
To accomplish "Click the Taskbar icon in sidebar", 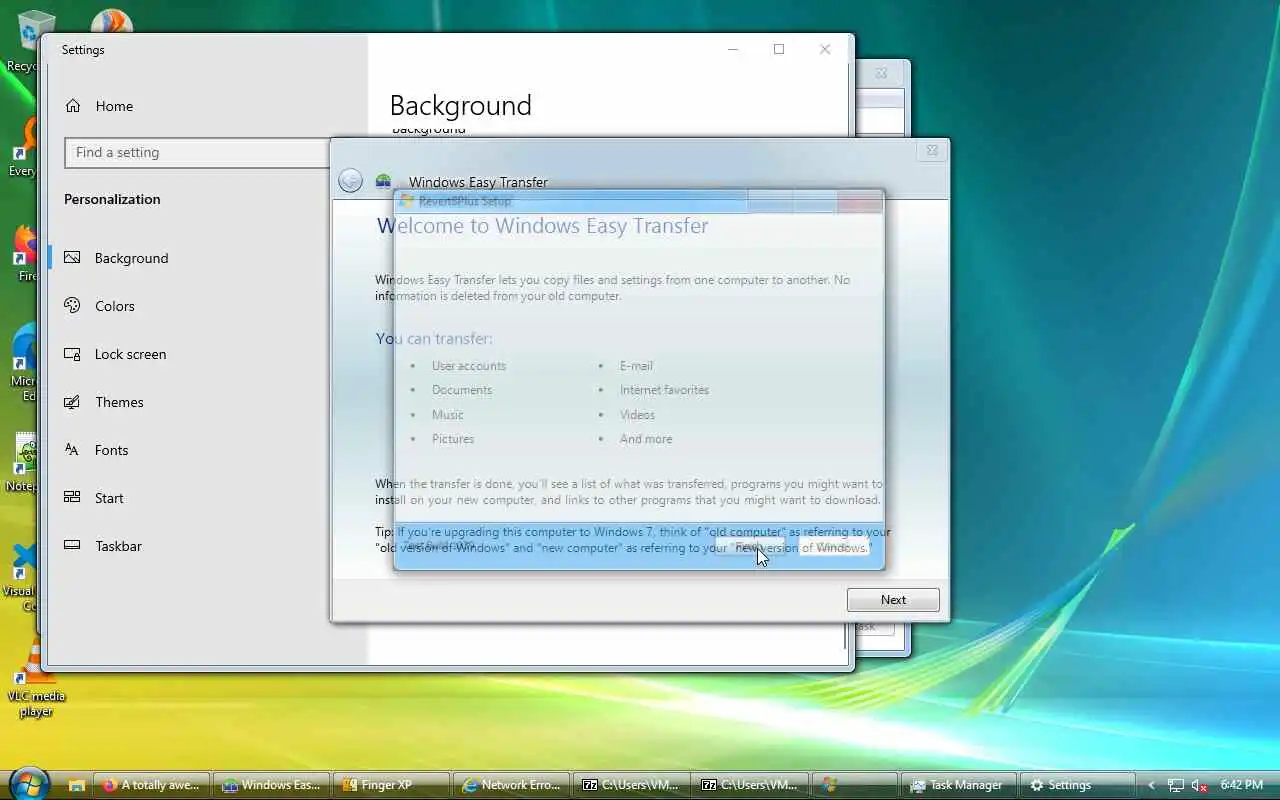I will click(72, 545).
